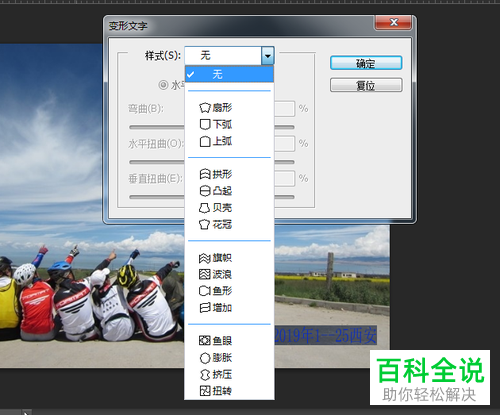Screen dimensions: 500x415
Task: Click the Lower Arc (下弧) shape icon
Action: tap(205, 124)
